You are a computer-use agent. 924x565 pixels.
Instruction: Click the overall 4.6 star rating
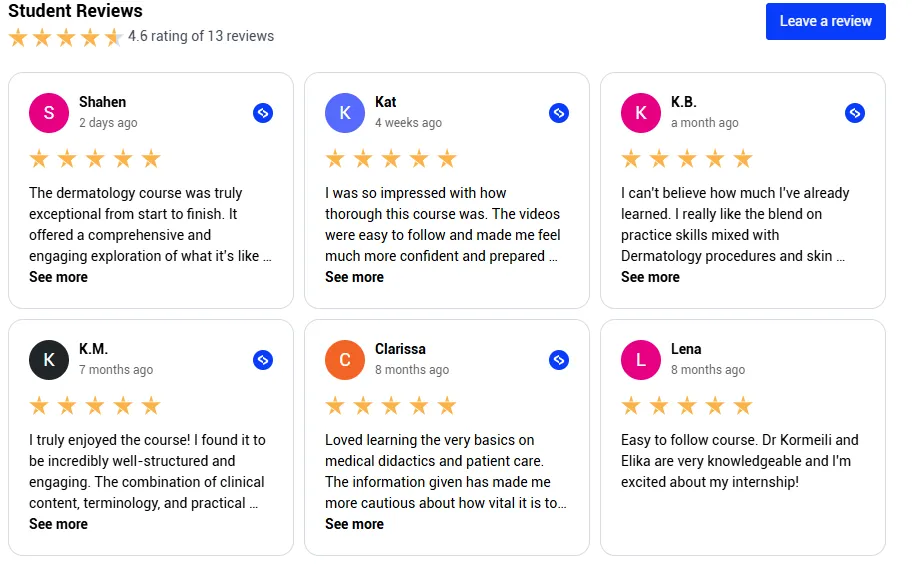65,38
